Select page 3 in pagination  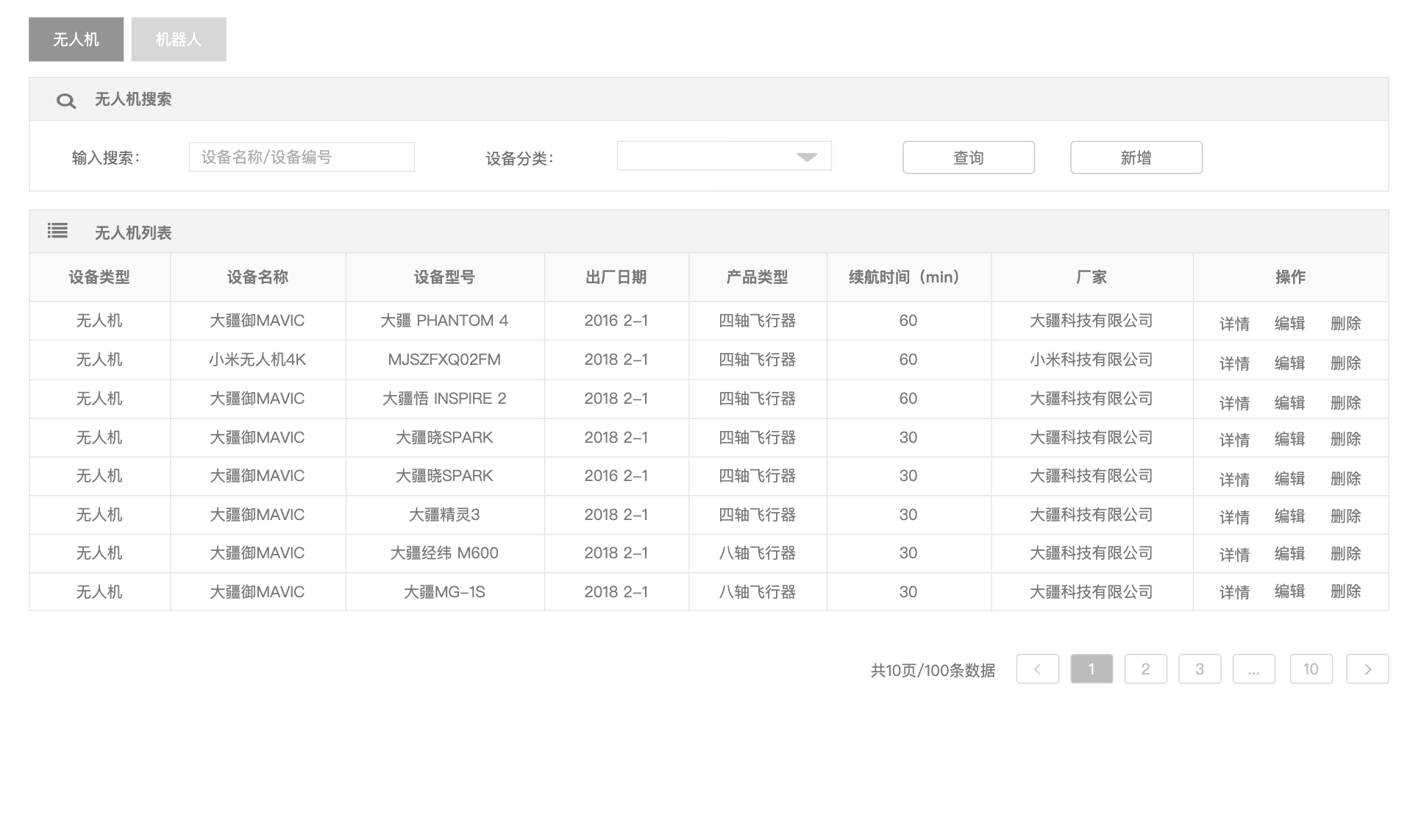tap(1199, 669)
